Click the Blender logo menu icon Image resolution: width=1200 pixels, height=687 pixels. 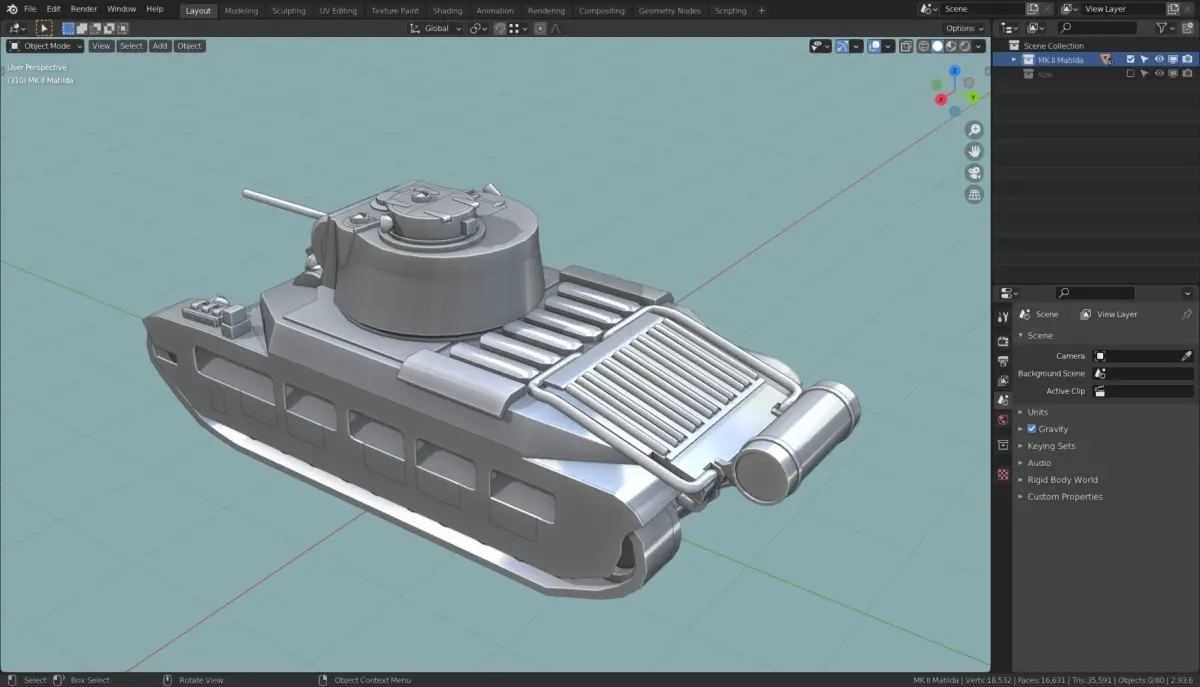(12, 9)
